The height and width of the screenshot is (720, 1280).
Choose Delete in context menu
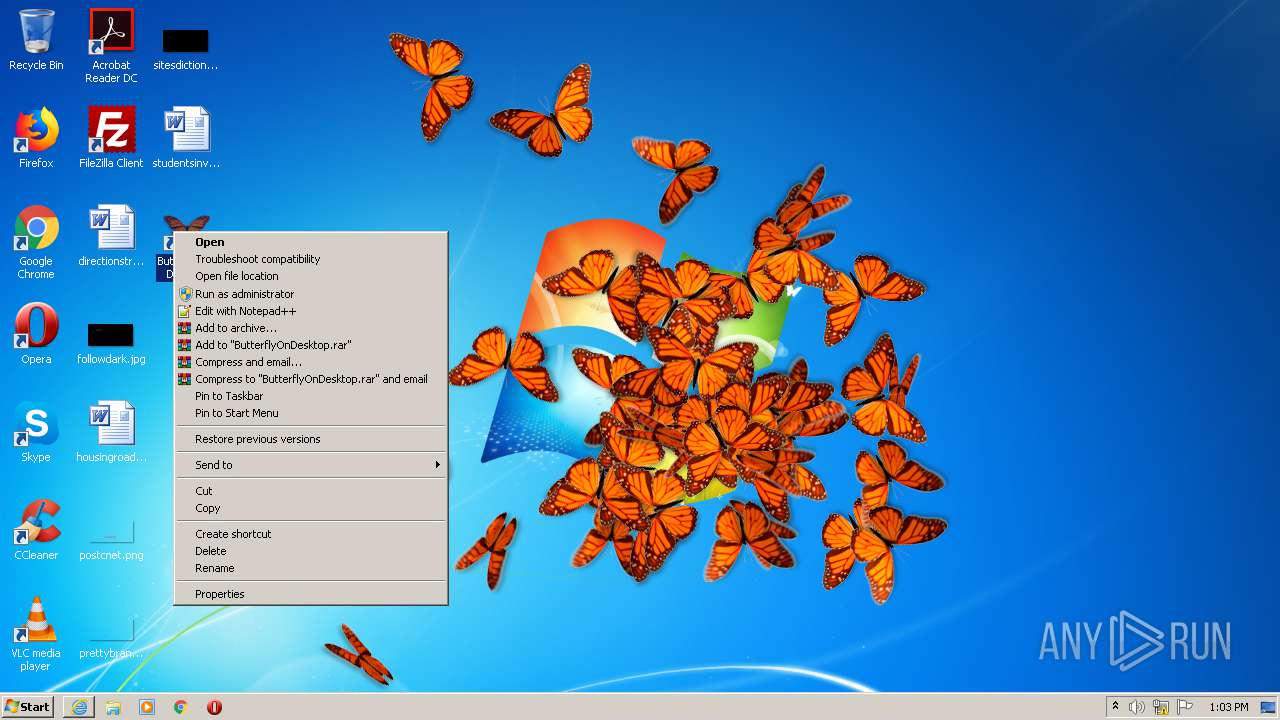point(311,551)
